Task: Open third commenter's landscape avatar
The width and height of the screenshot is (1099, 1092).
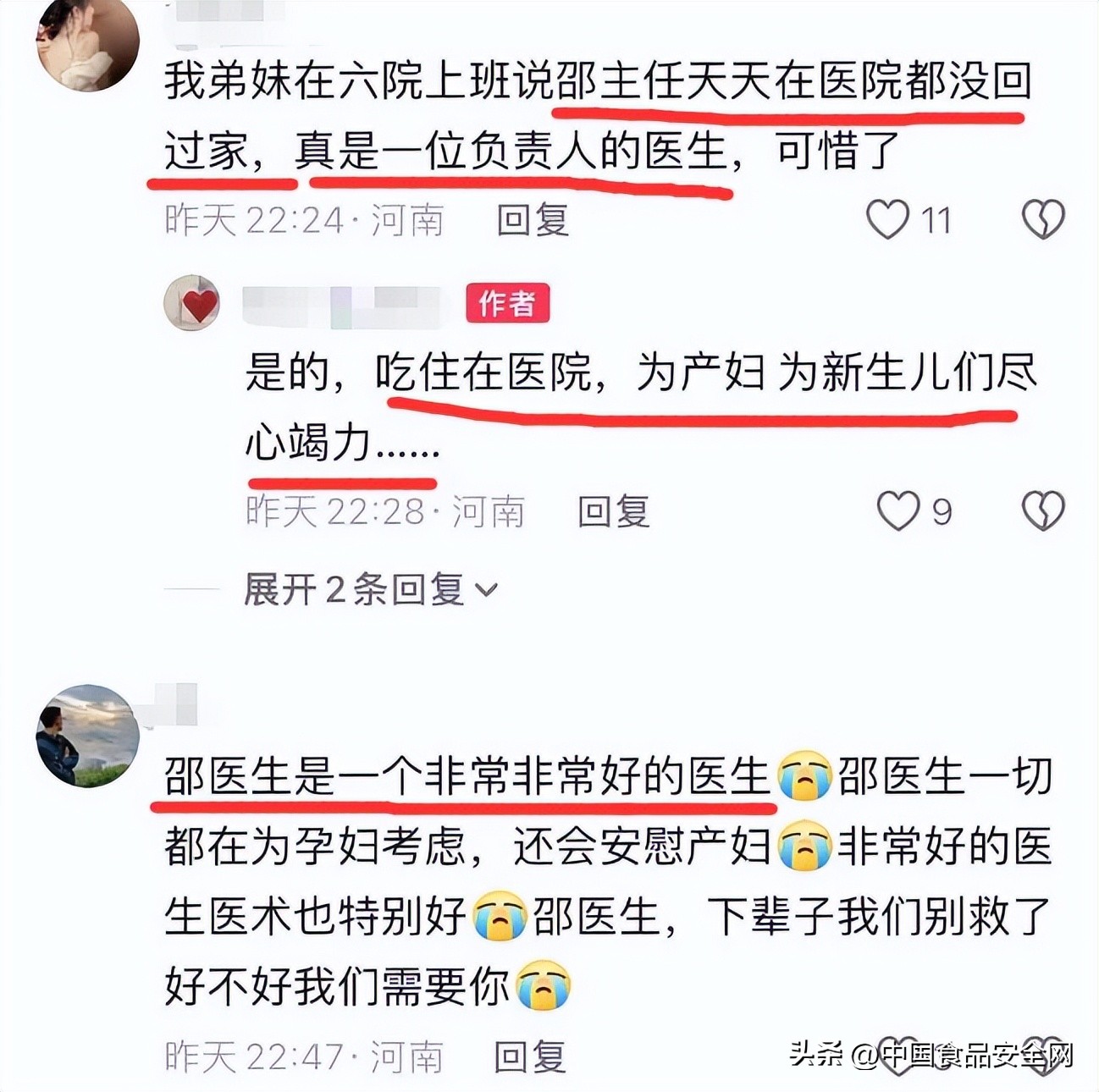Action: [x=88, y=736]
